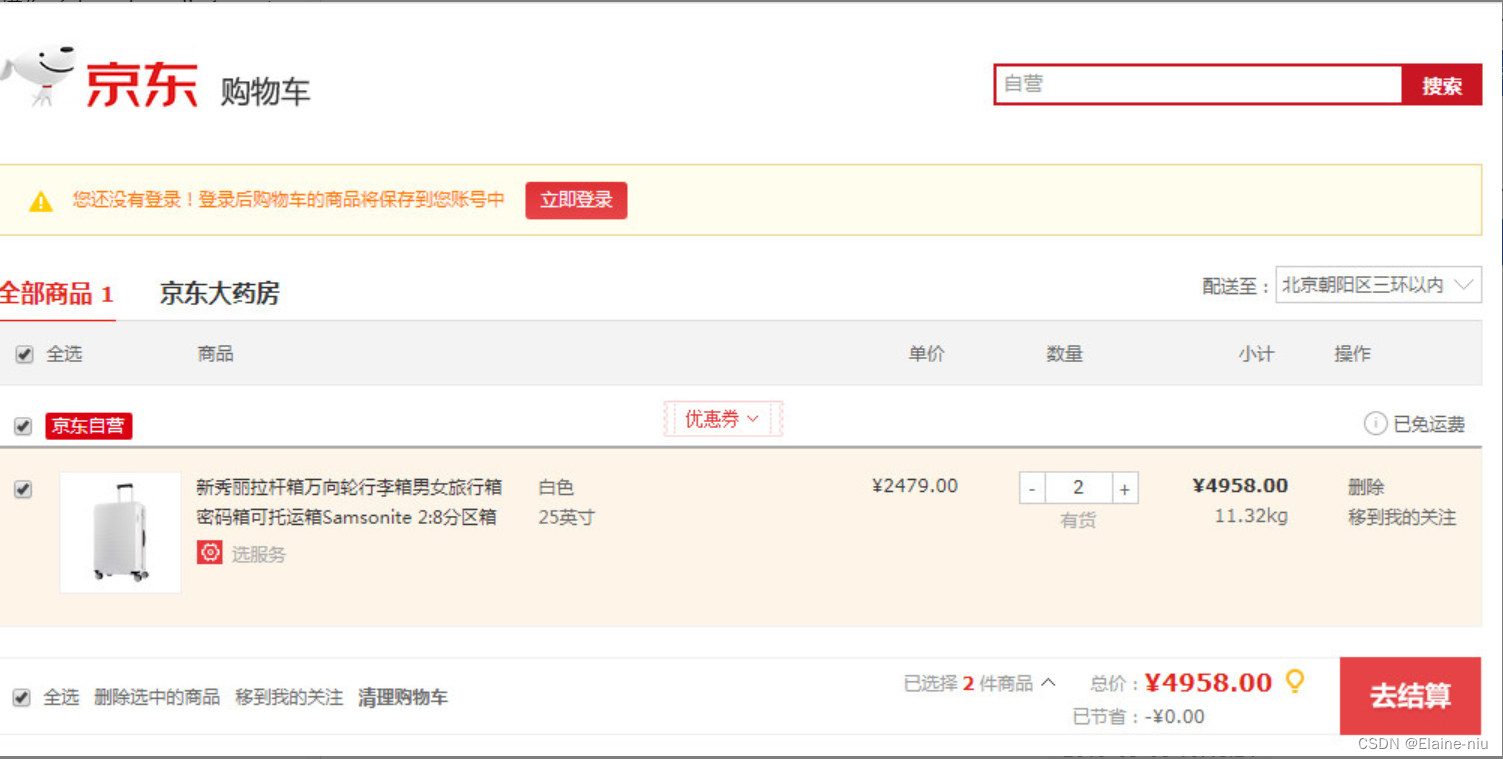This screenshot has height=759, width=1503.
Task: Click the red total ¥4958.00 in footer
Action: (x=1208, y=683)
